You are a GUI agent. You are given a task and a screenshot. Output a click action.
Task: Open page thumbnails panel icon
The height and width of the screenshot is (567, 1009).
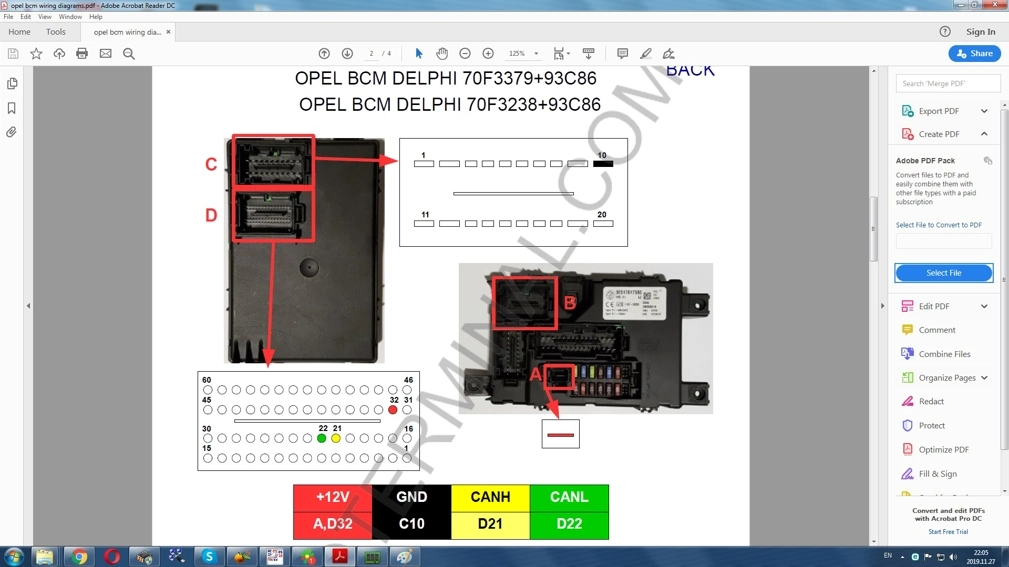tap(12, 84)
